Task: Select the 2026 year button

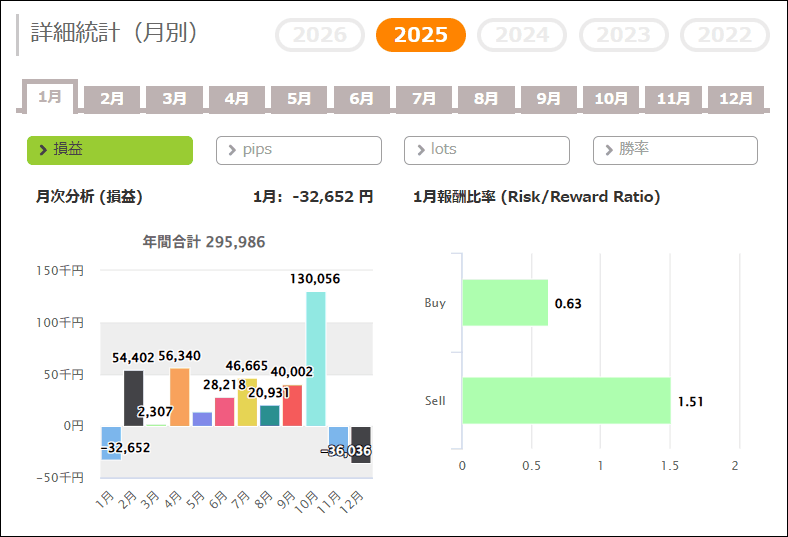Action: pos(320,35)
